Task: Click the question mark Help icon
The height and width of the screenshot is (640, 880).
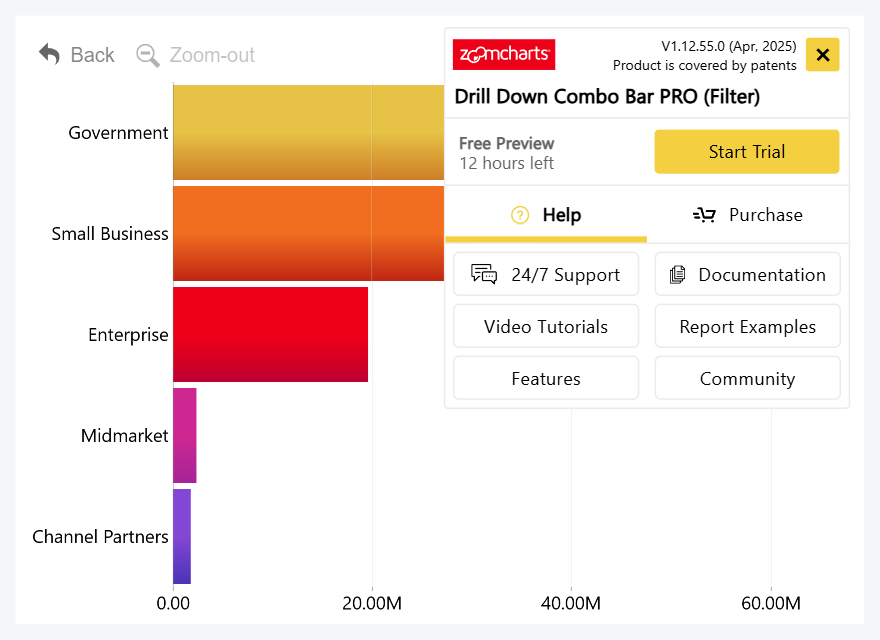Action: 520,215
